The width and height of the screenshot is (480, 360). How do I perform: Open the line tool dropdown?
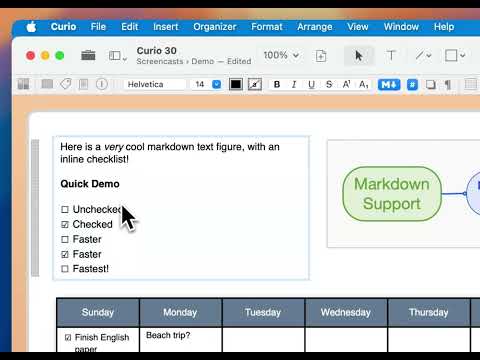[x=423, y=55]
